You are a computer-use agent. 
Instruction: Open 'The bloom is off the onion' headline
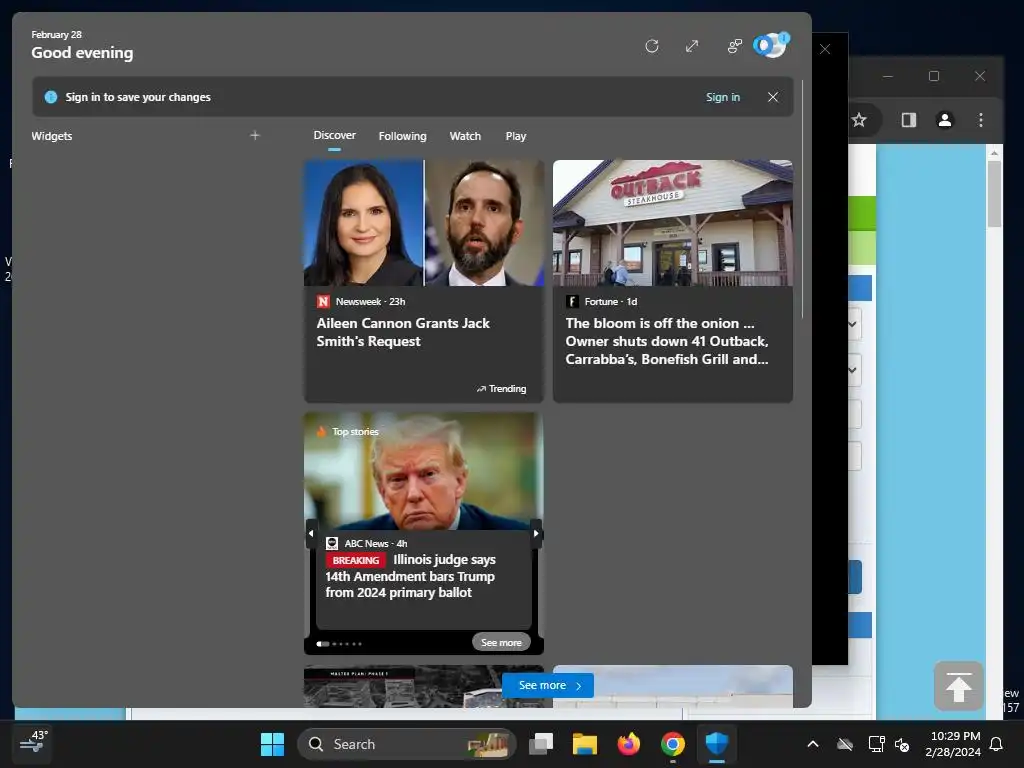pos(667,342)
